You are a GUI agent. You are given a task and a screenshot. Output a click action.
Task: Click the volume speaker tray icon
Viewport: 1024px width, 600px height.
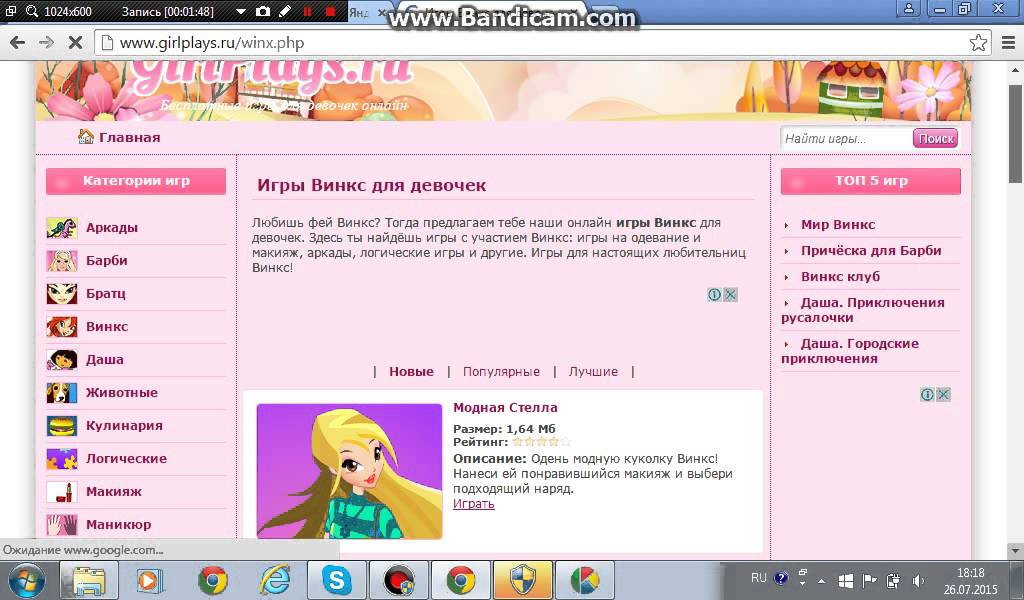point(918,580)
